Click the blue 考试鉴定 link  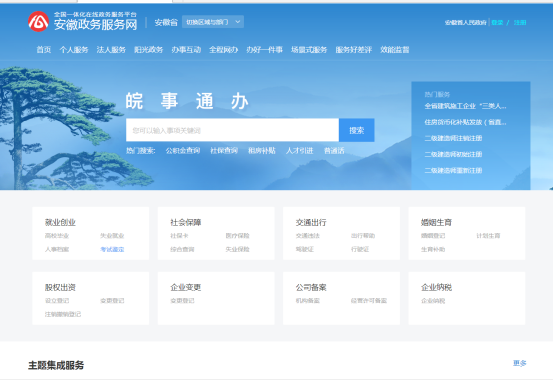tap(112, 249)
